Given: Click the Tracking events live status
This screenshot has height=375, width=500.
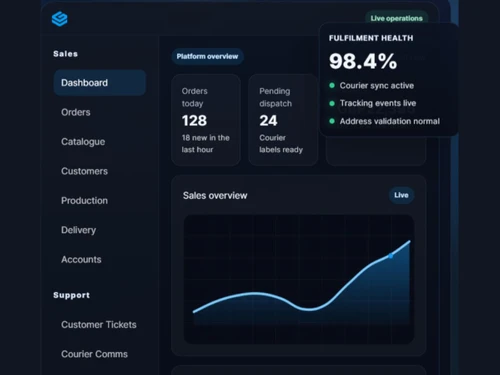Looking at the screenshot, I should (x=378, y=103).
